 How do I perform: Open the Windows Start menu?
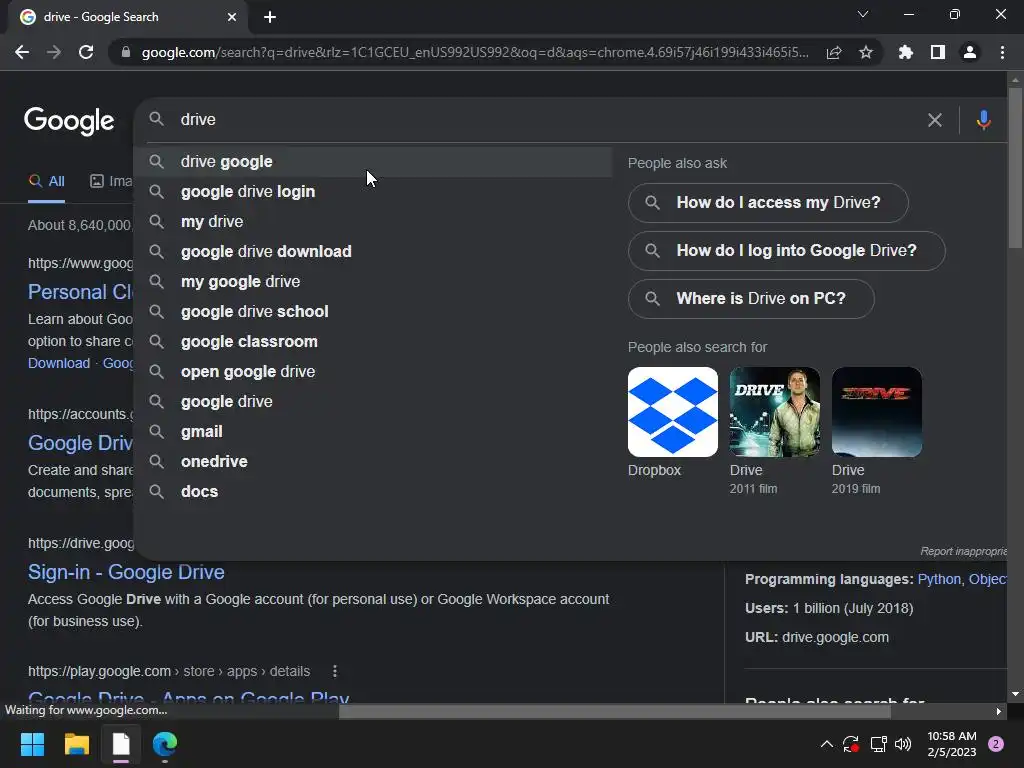tap(32, 744)
